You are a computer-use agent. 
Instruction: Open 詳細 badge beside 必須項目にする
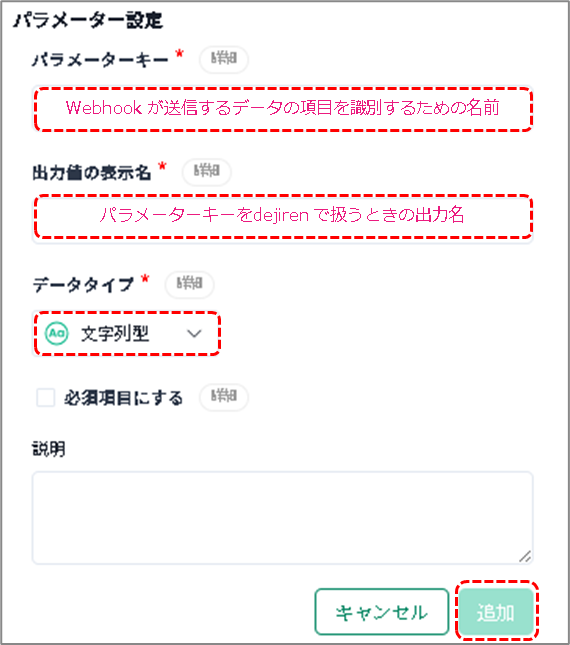tap(224, 397)
